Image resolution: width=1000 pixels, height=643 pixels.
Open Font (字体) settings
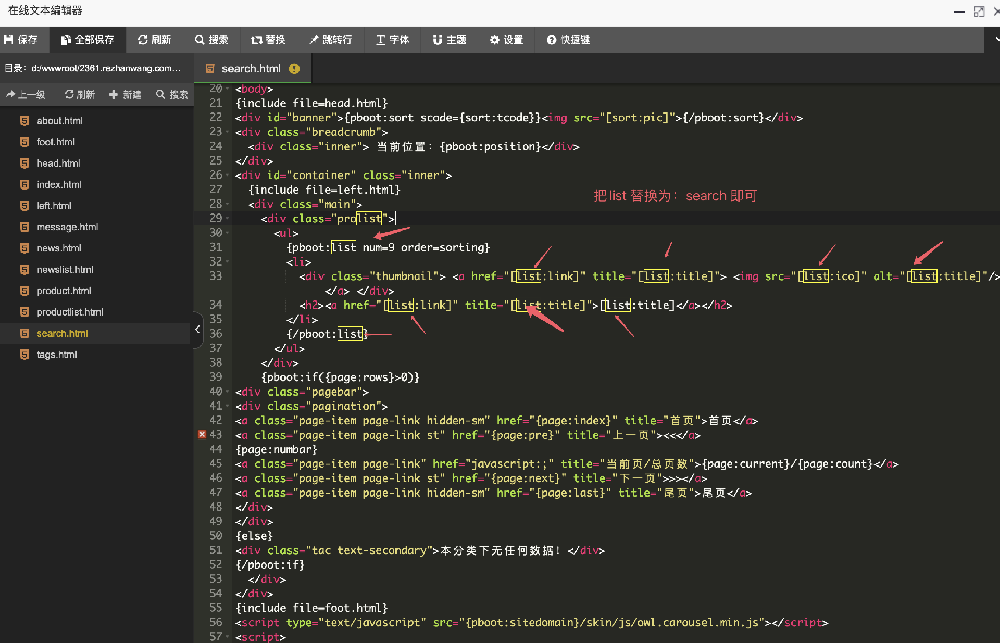[393, 40]
